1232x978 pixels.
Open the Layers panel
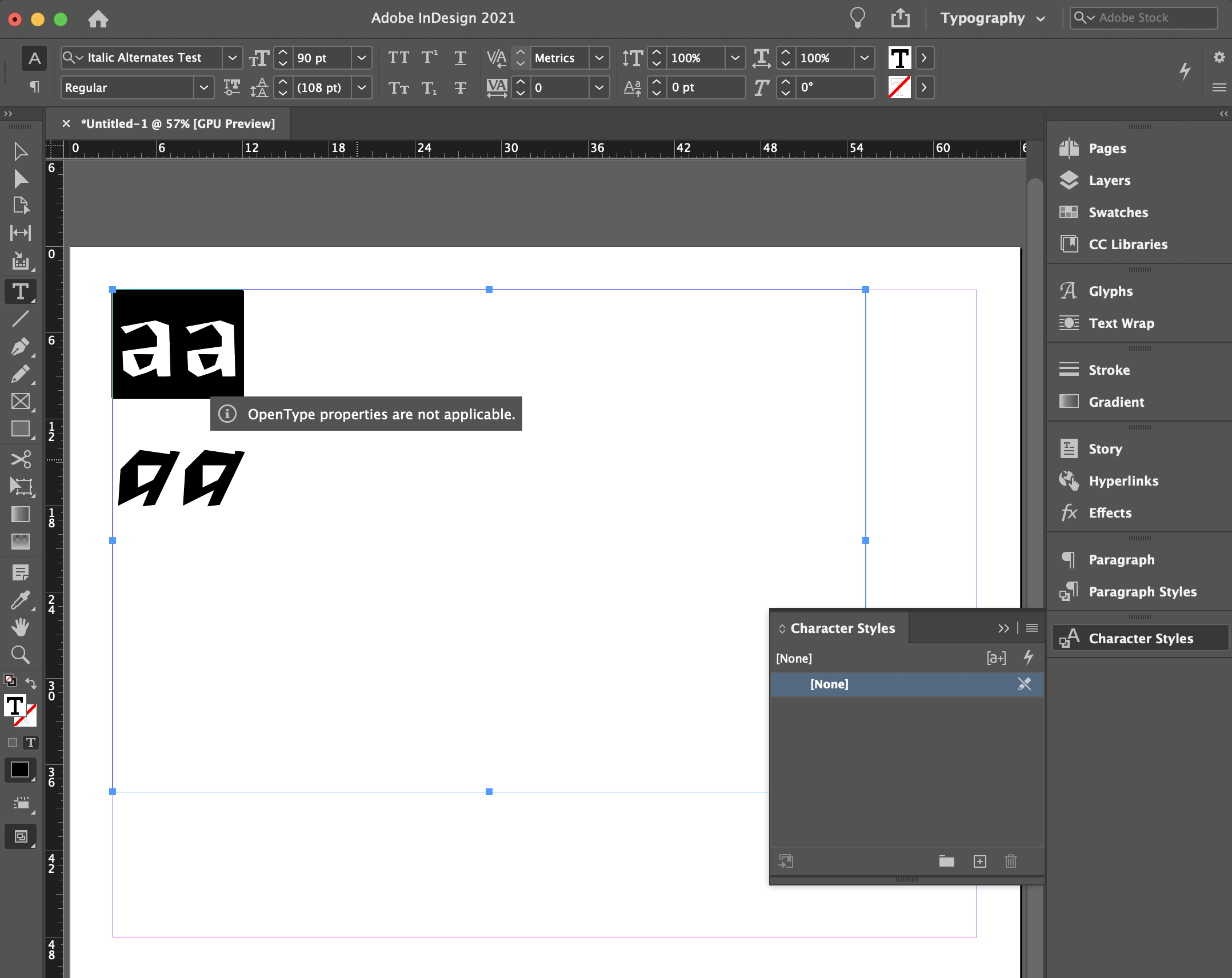(1110, 180)
